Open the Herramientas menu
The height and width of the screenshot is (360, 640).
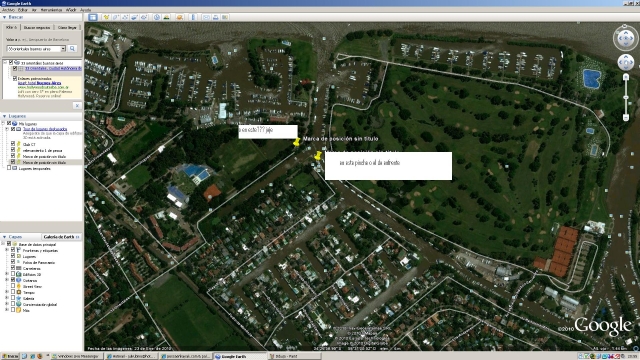tap(51, 10)
